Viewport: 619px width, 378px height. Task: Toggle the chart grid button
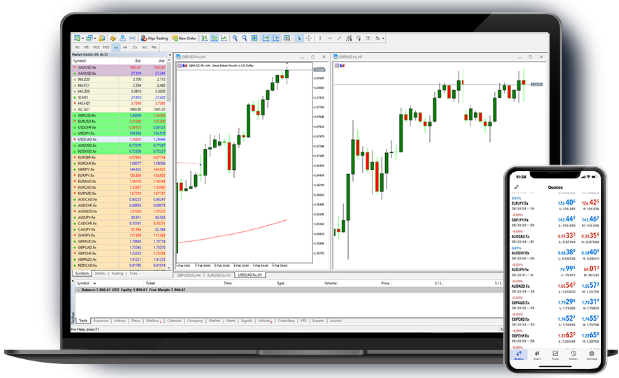[x=255, y=38]
